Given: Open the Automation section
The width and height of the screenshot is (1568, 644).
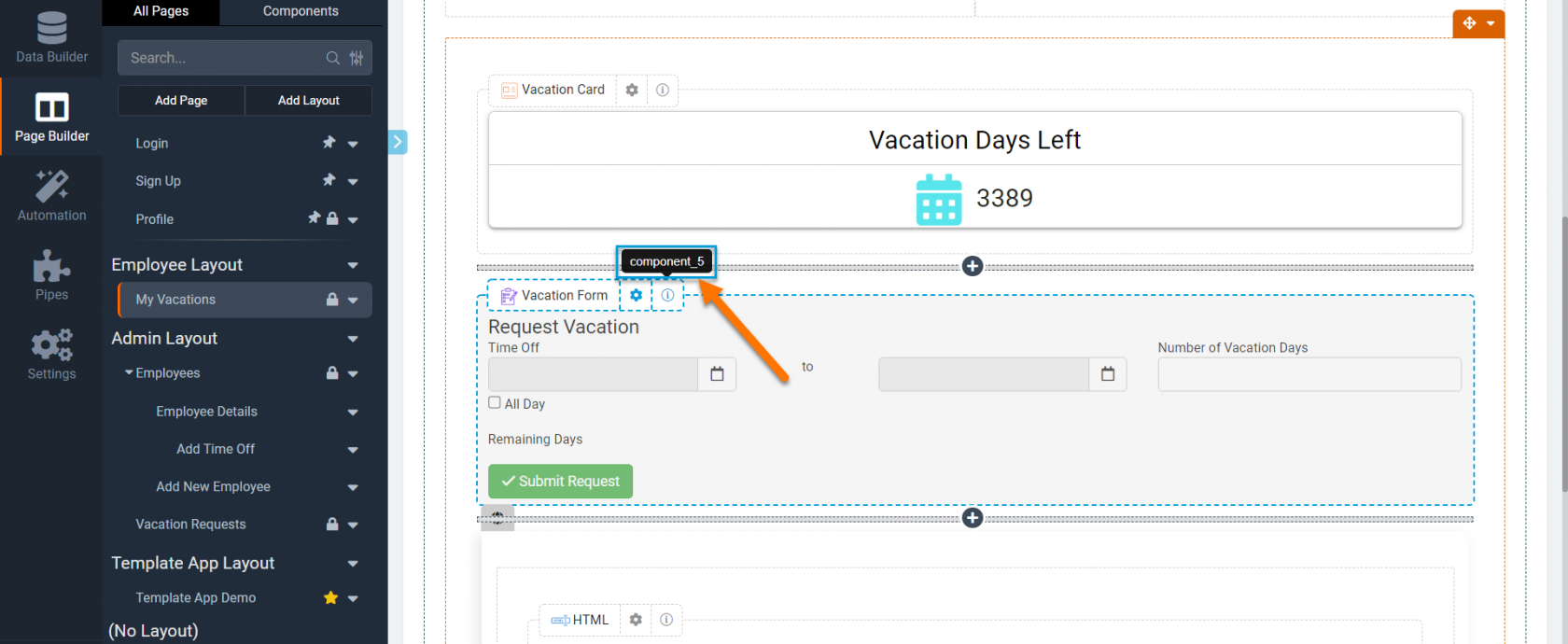Looking at the screenshot, I should coord(51,195).
